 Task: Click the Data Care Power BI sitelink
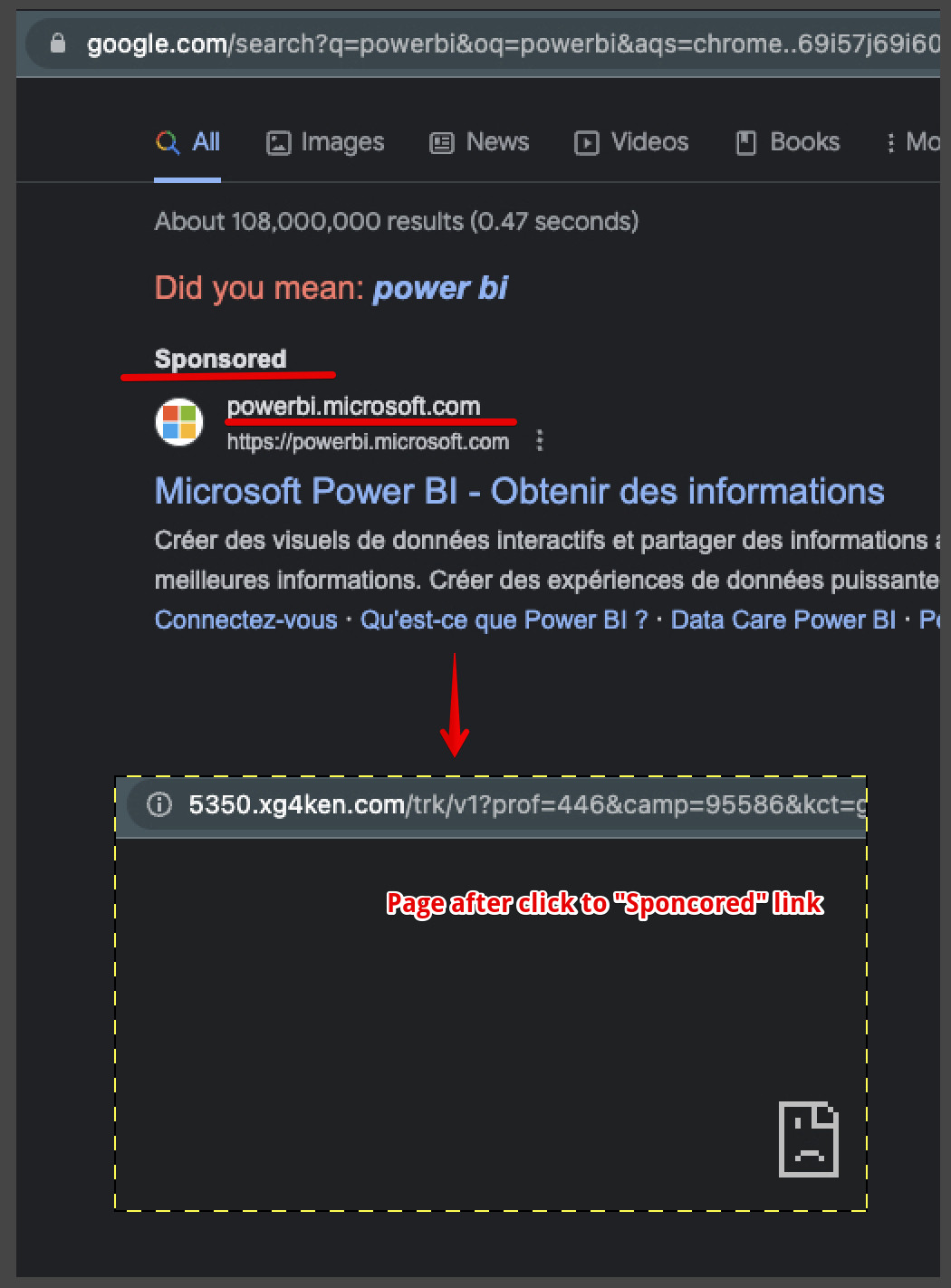(783, 620)
